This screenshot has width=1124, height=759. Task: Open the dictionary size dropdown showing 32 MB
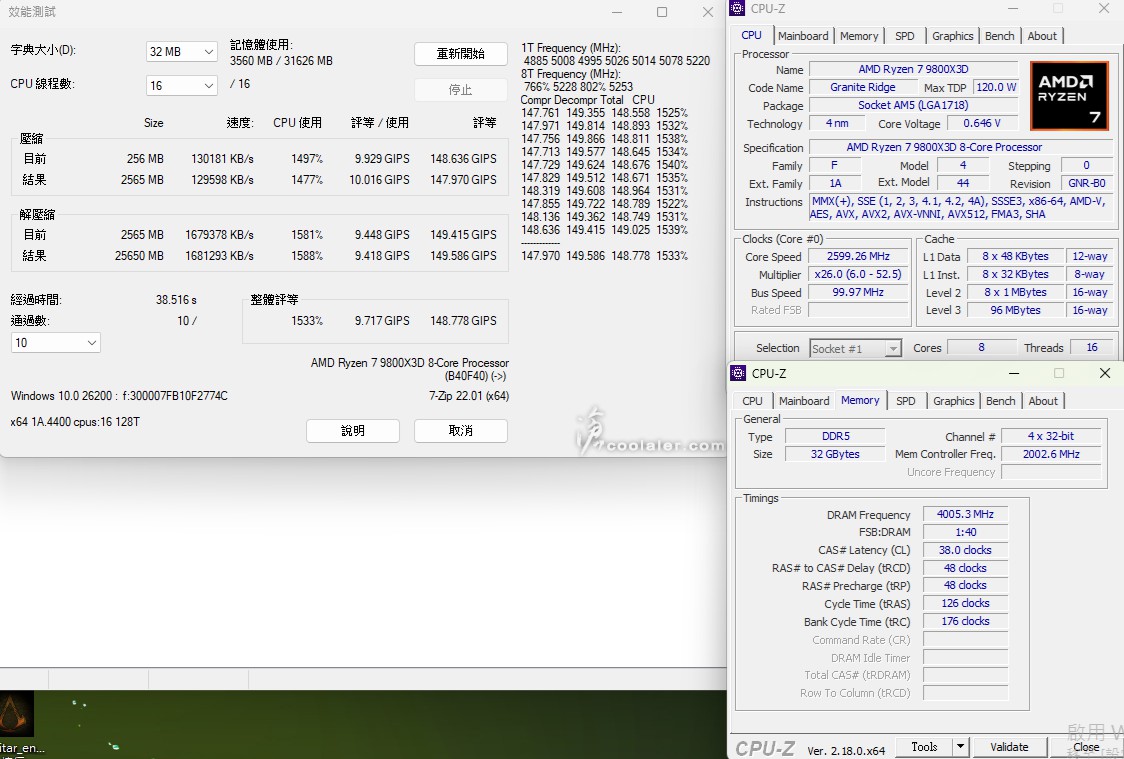pyautogui.click(x=181, y=52)
